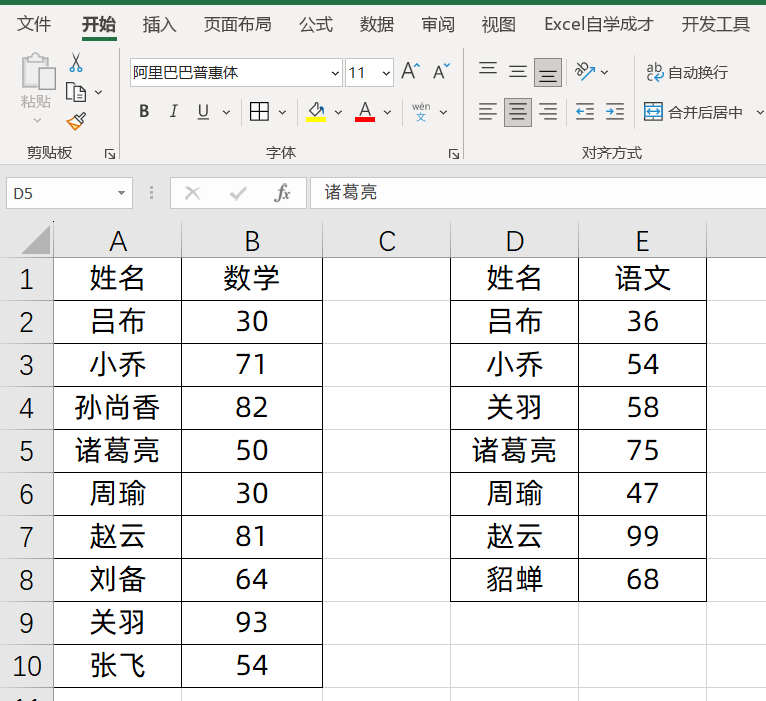This screenshot has height=701, width=766.
Task: Click 合并后居中 merge and center
Action: tap(693, 112)
